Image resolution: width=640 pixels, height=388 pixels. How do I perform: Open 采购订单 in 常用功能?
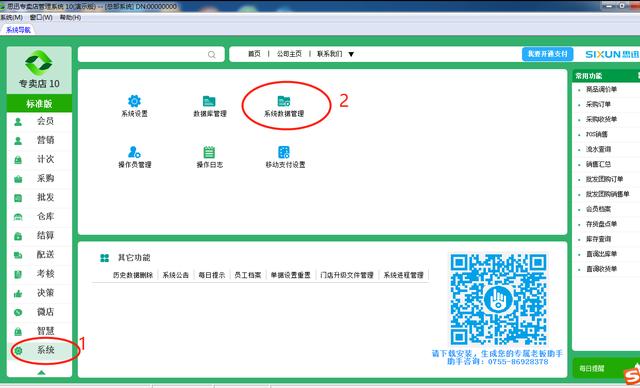click(x=598, y=104)
